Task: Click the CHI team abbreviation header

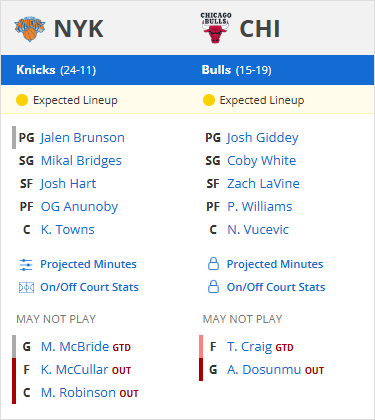Action: point(260,29)
